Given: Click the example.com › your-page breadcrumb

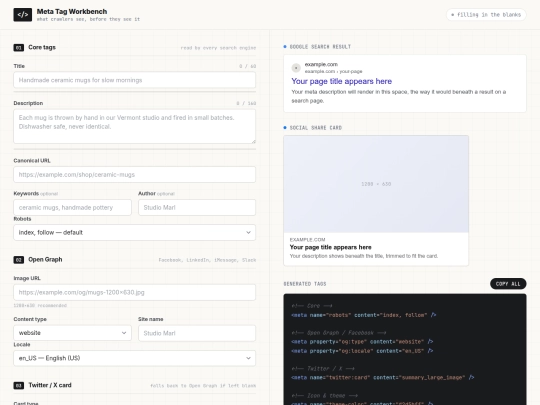Looking at the screenshot, I should click(x=333, y=71).
